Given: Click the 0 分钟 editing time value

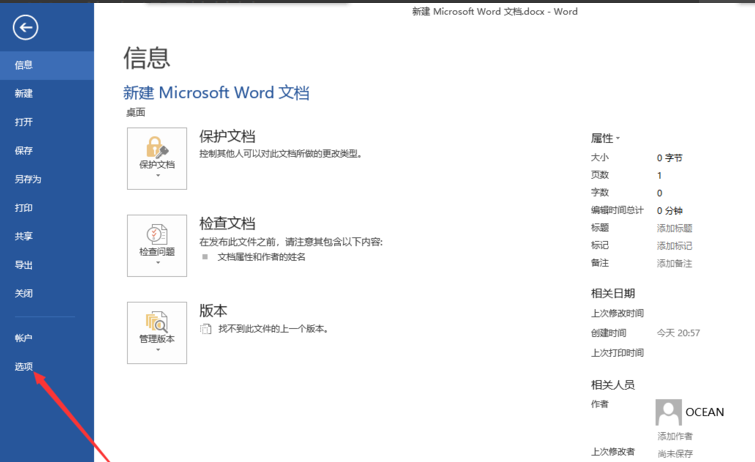Looking at the screenshot, I should (669, 211).
